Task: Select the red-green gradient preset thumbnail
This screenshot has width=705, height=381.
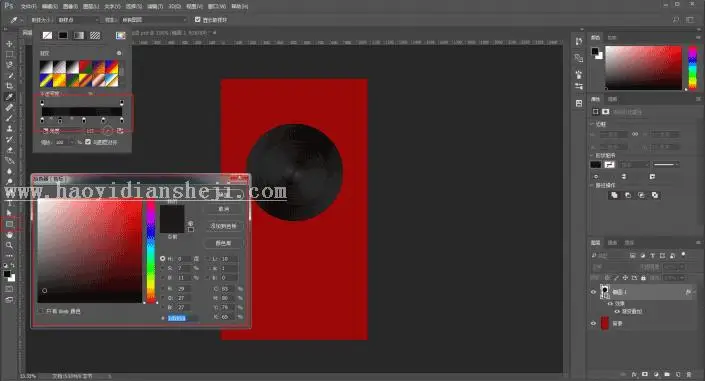Action: [85, 67]
